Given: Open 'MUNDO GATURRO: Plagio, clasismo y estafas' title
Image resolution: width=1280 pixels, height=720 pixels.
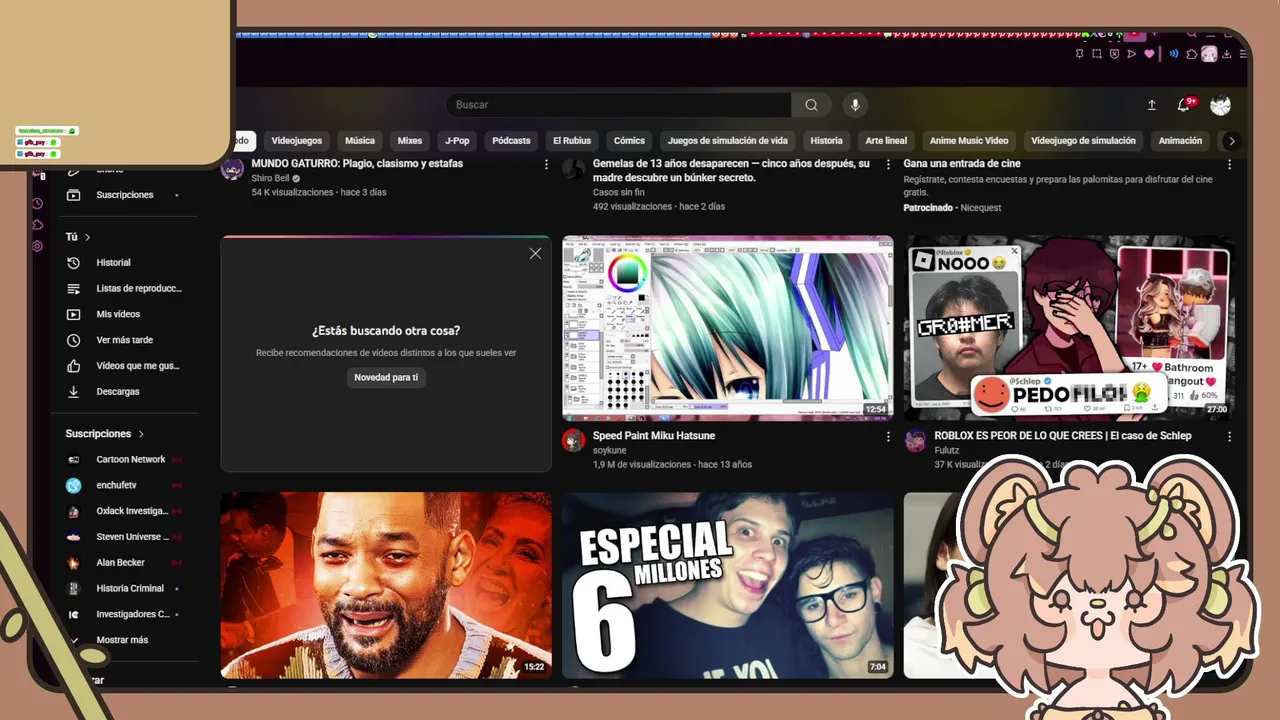Looking at the screenshot, I should coord(357,164).
